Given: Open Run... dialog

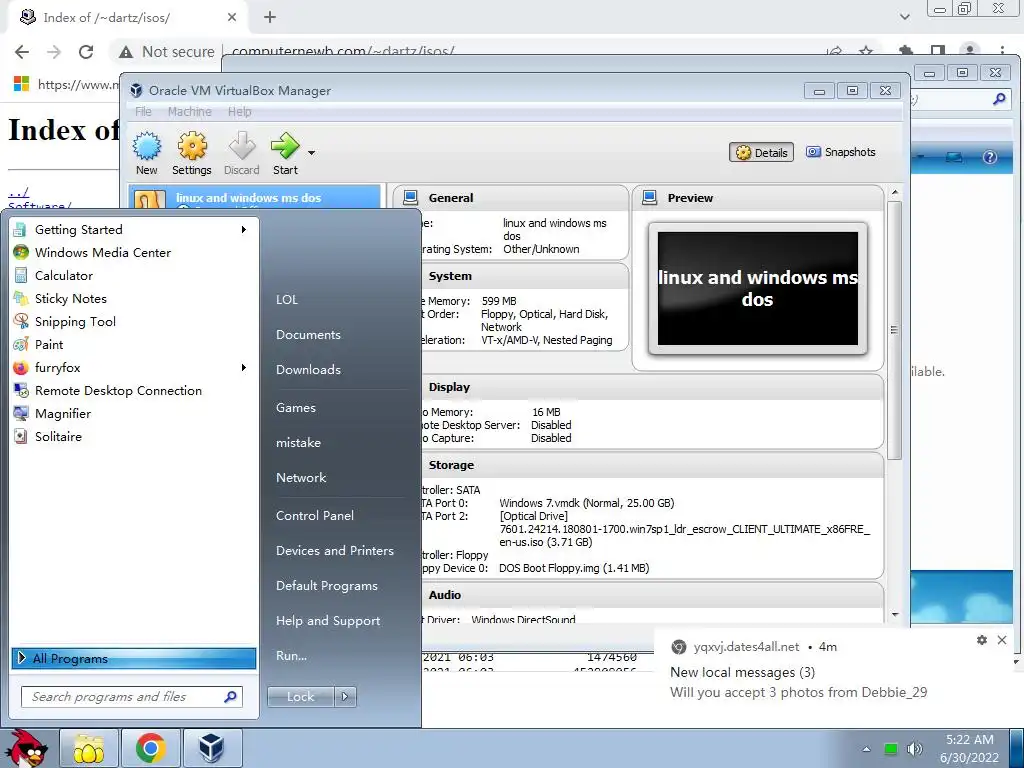Looking at the screenshot, I should [291, 656].
